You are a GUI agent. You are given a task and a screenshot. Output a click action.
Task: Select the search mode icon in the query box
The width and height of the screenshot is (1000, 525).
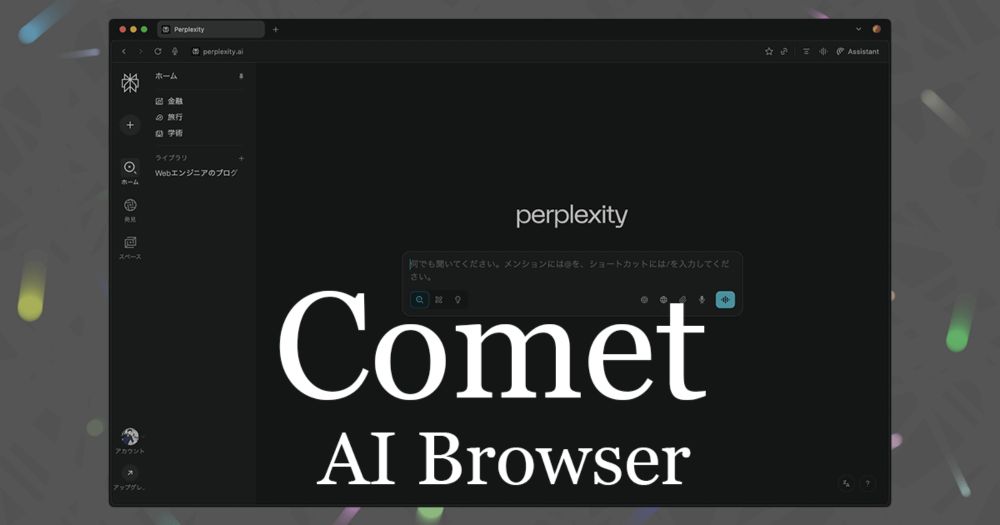click(x=419, y=300)
